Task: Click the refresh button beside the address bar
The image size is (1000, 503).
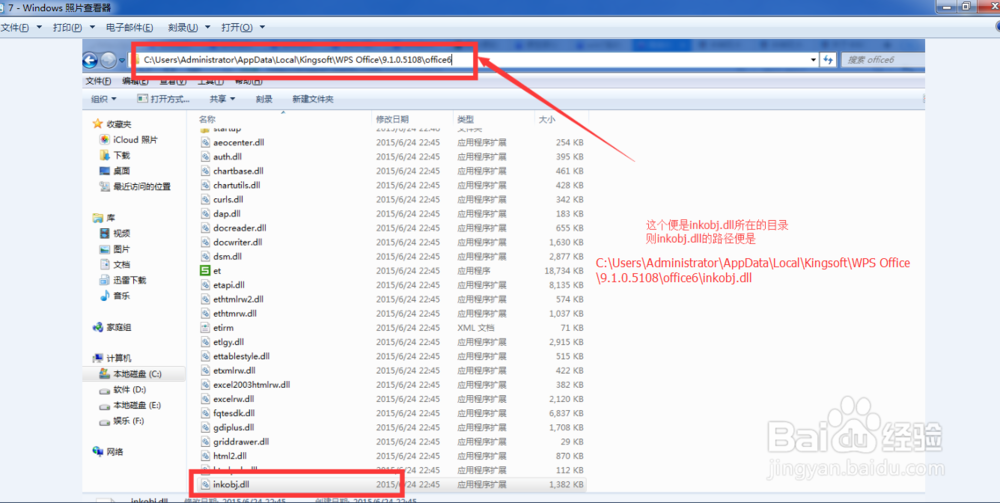Action: 828,59
